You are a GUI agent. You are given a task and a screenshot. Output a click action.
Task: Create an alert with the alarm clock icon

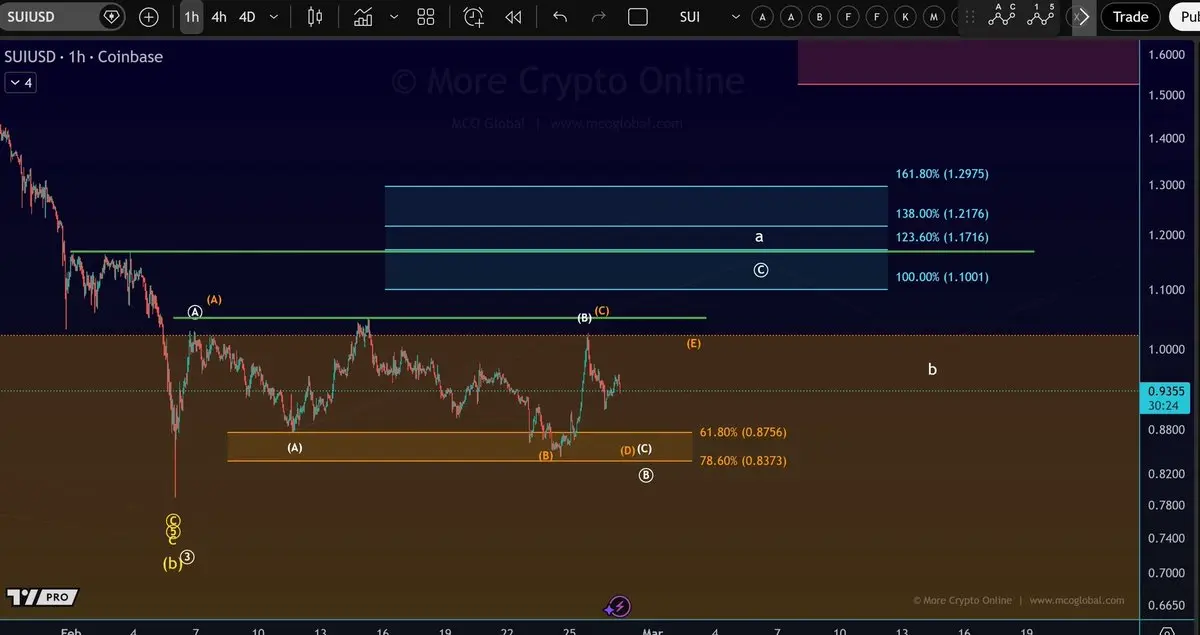[x=474, y=17]
